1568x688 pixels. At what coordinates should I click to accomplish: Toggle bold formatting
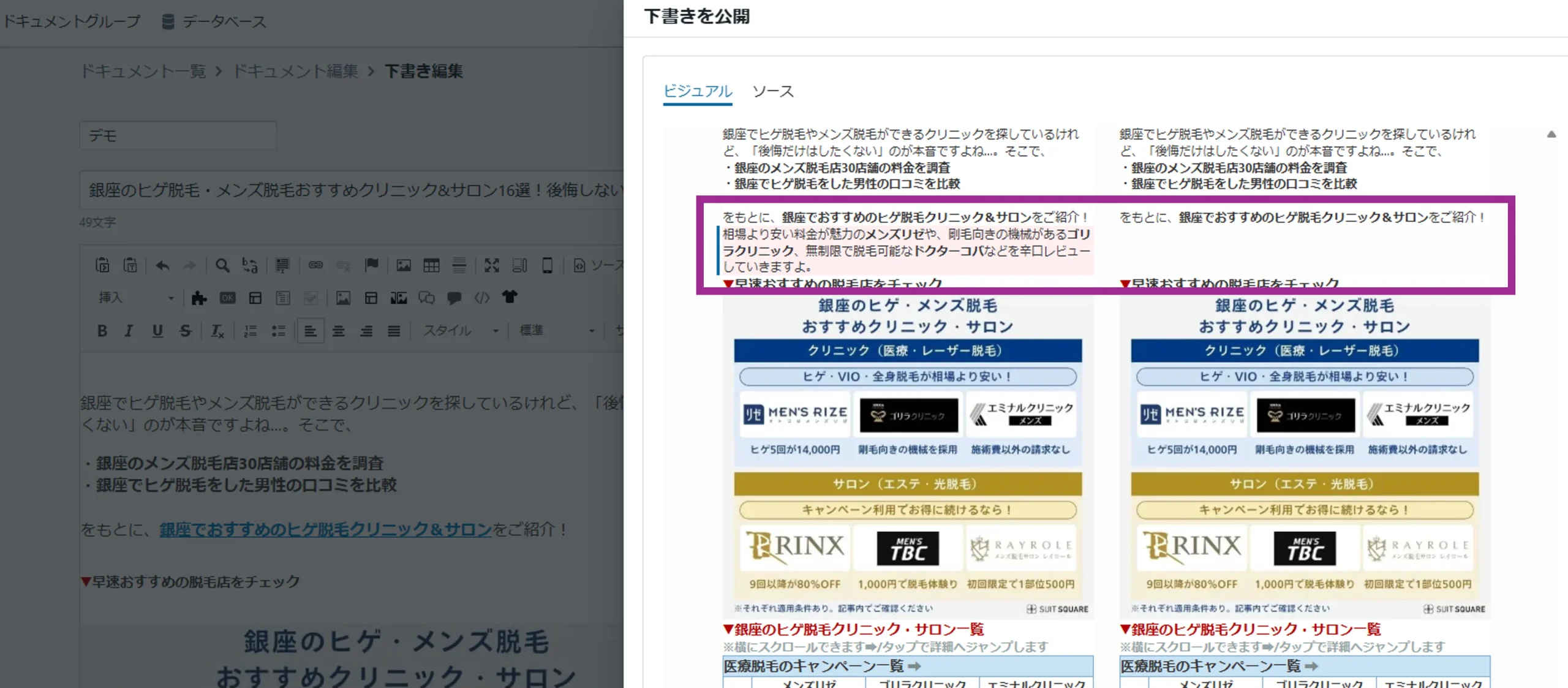[102, 331]
